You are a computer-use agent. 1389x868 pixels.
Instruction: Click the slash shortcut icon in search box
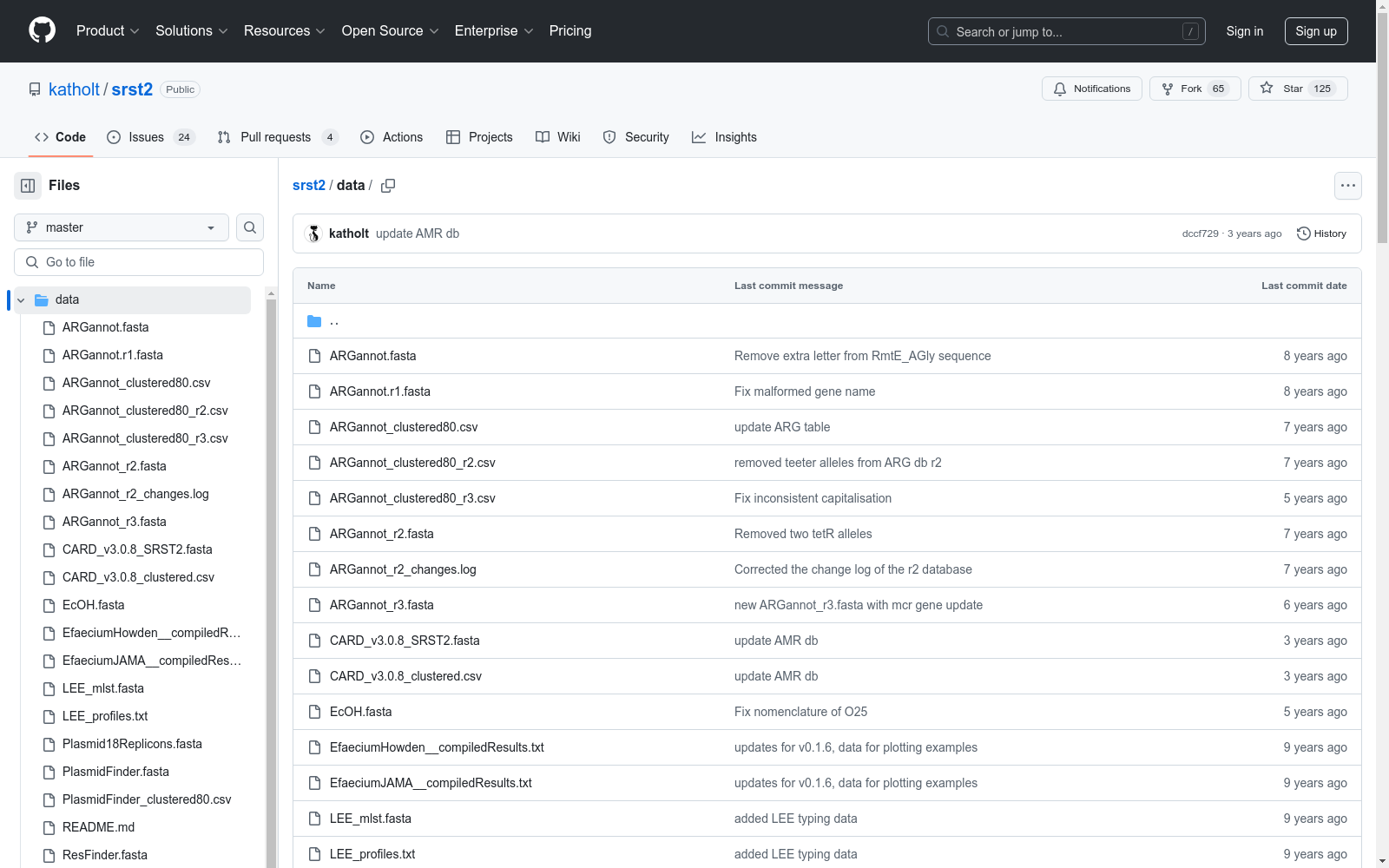point(1190,31)
